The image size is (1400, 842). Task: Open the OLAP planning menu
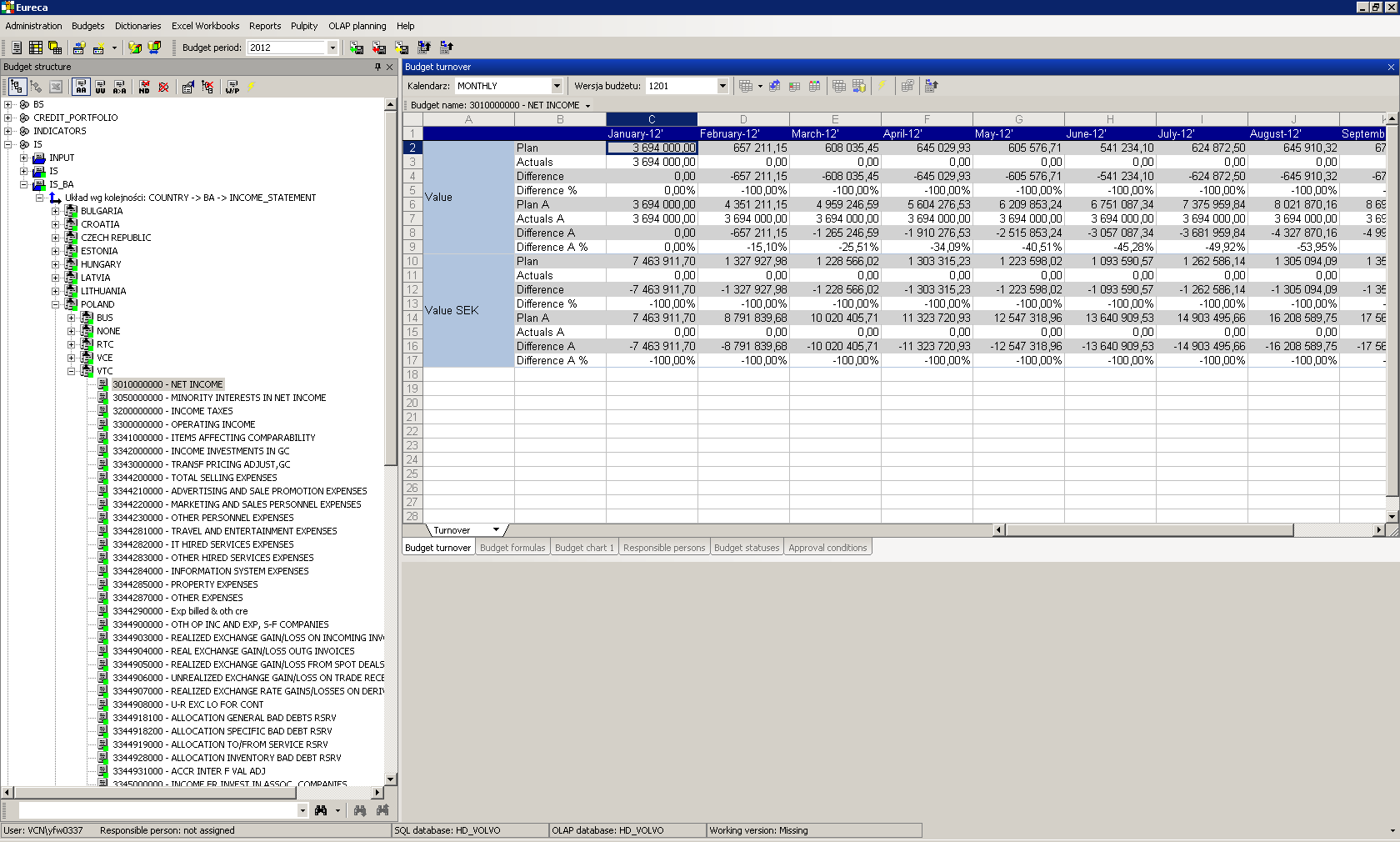[357, 26]
